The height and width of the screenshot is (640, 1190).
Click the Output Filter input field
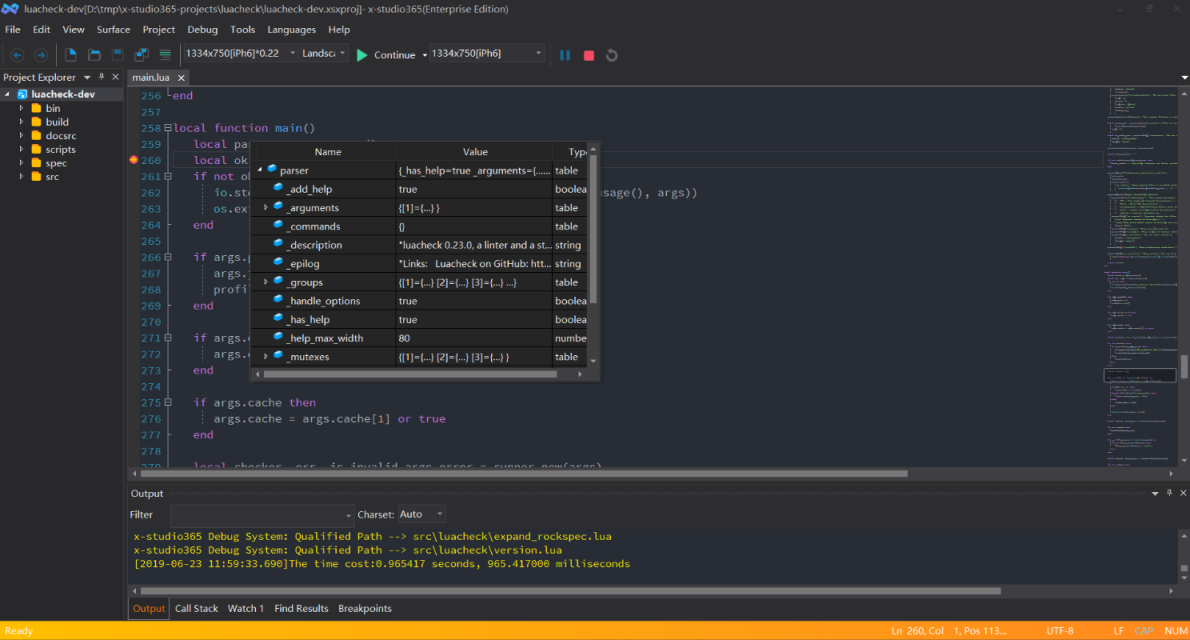coord(262,514)
